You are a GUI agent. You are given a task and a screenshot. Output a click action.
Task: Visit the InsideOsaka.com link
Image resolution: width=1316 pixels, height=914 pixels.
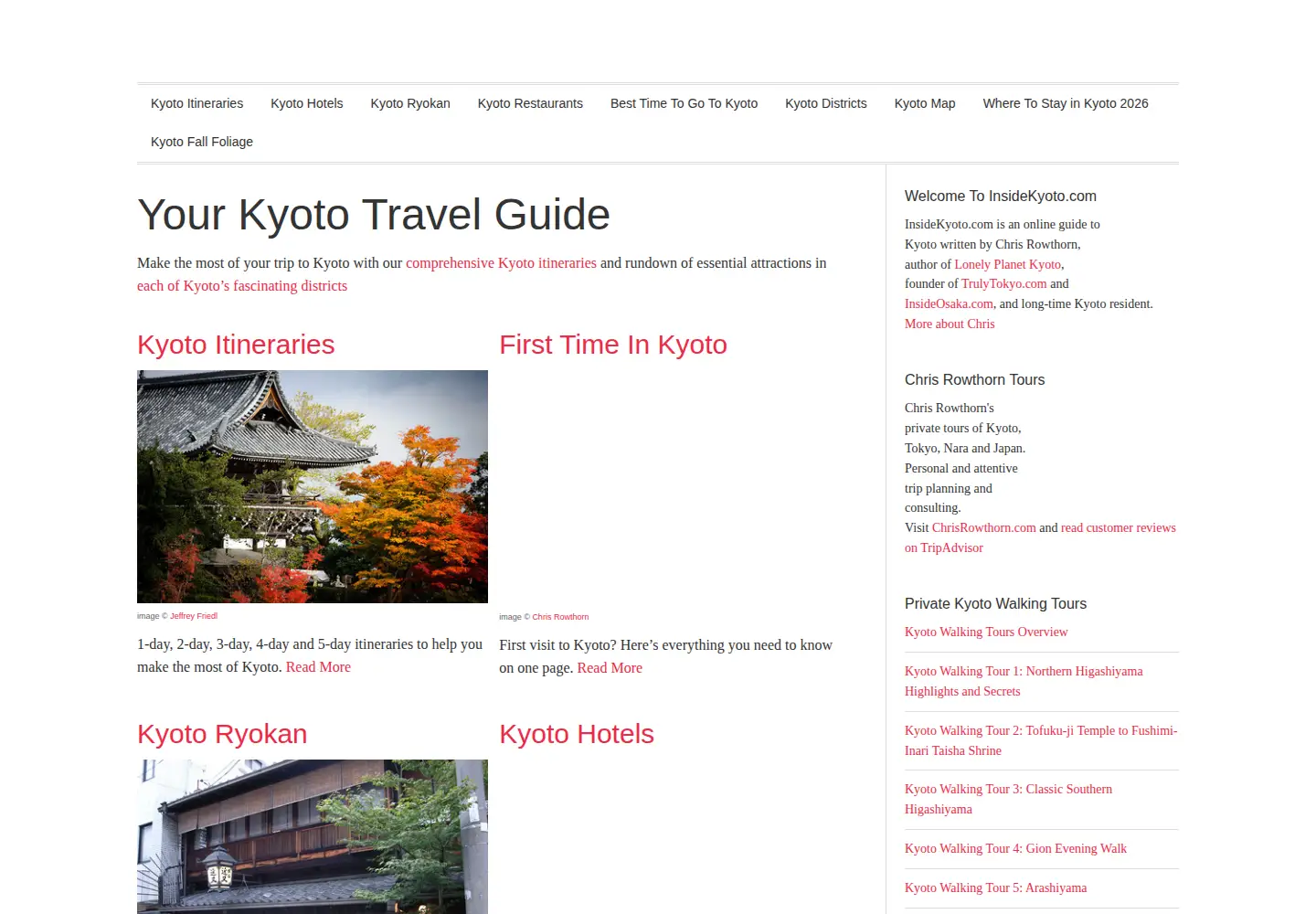(949, 303)
